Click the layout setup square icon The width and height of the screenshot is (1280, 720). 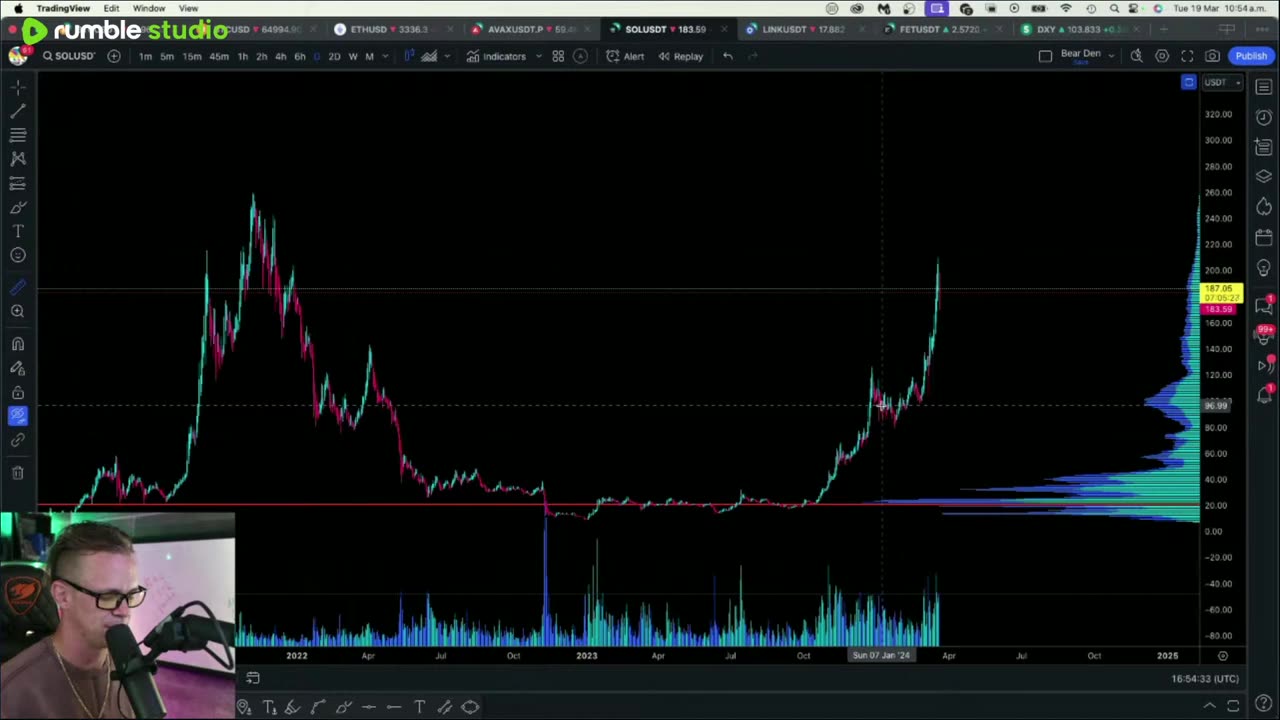1046,56
